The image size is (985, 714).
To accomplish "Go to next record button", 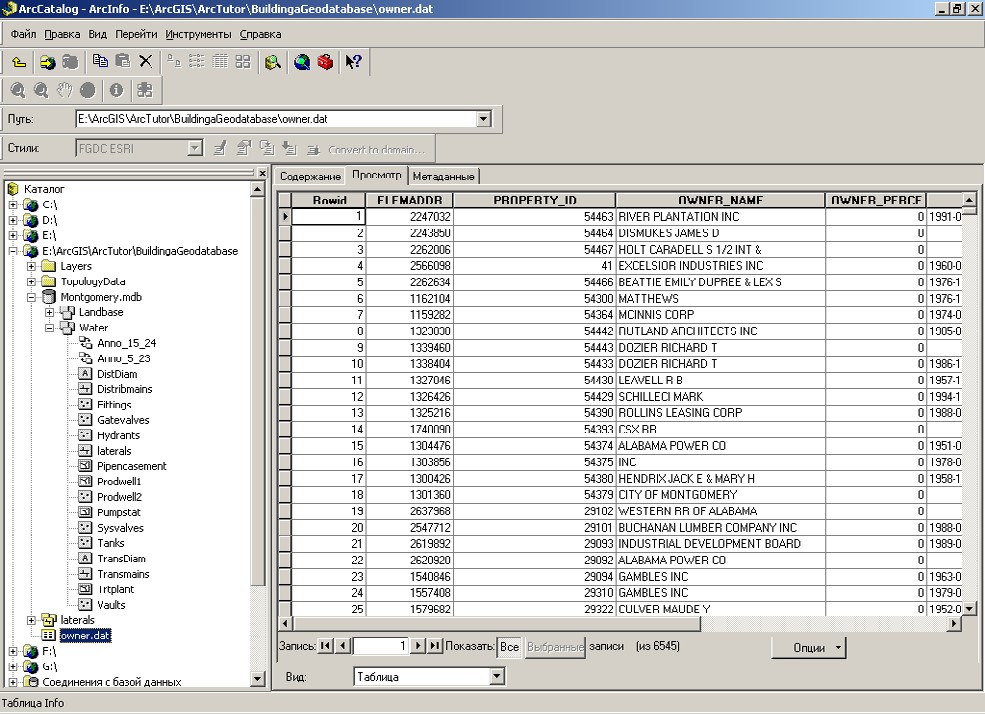I will [418, 646].
